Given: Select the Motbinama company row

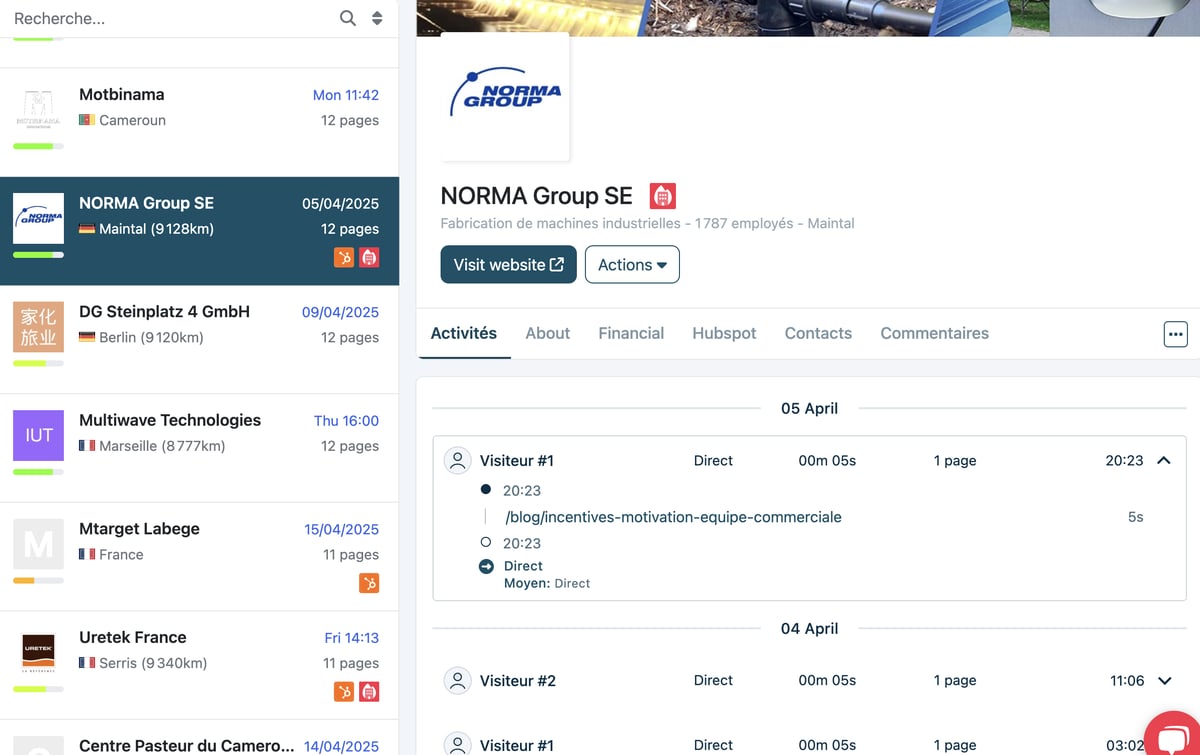Looking at the screenshot, I should coord(199,122).
